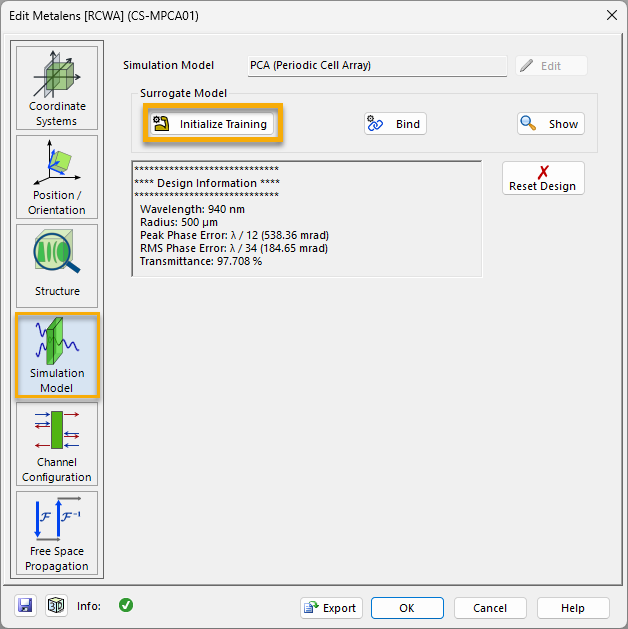Click the Bind surrogate model button

[x=395, y=124]
